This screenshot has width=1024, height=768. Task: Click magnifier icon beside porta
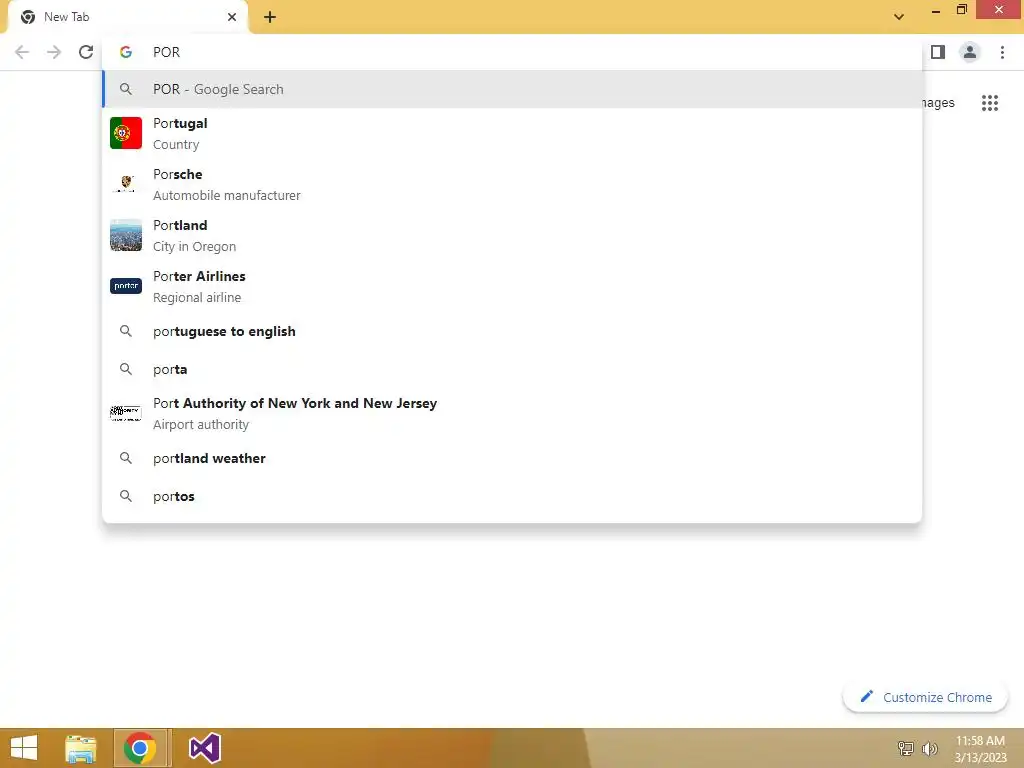click(x=126, y=369)
